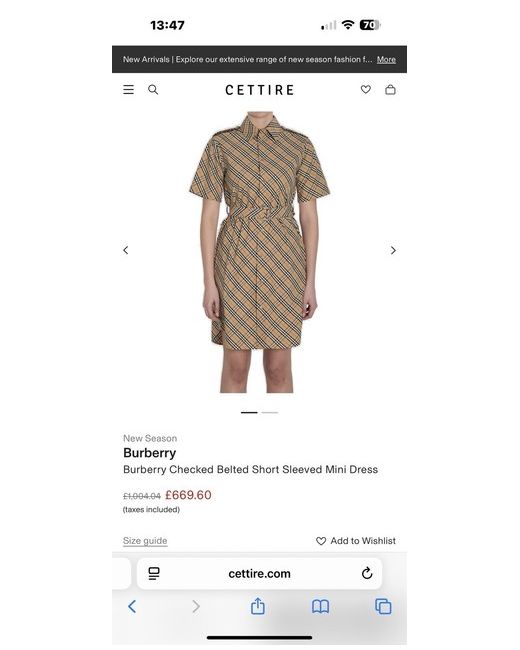Screen dimensions: 520x650
Task: Tap the Burberry dress product image
Action: [x=260, y=252]
